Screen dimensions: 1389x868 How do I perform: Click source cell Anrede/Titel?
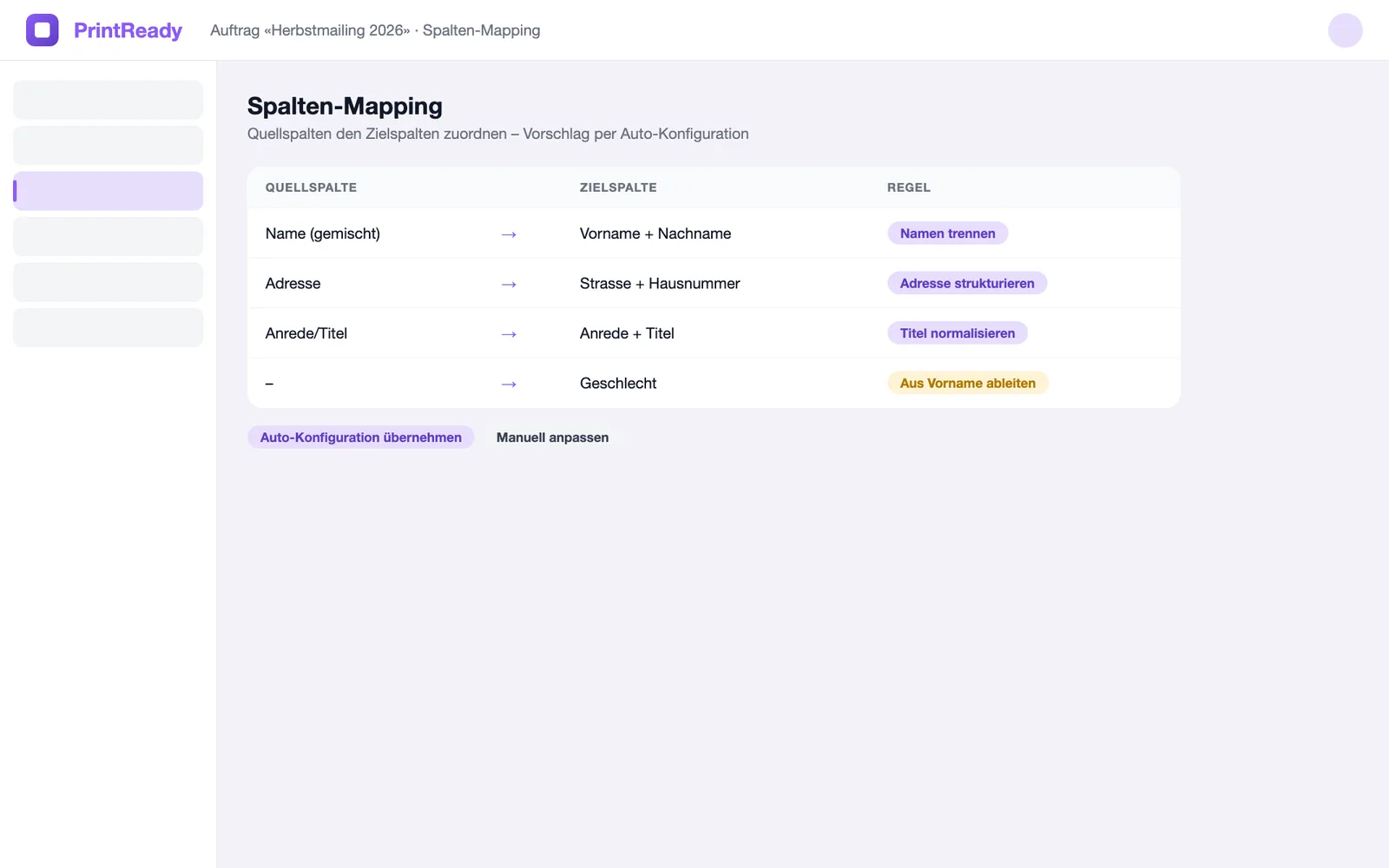point(306,333)
